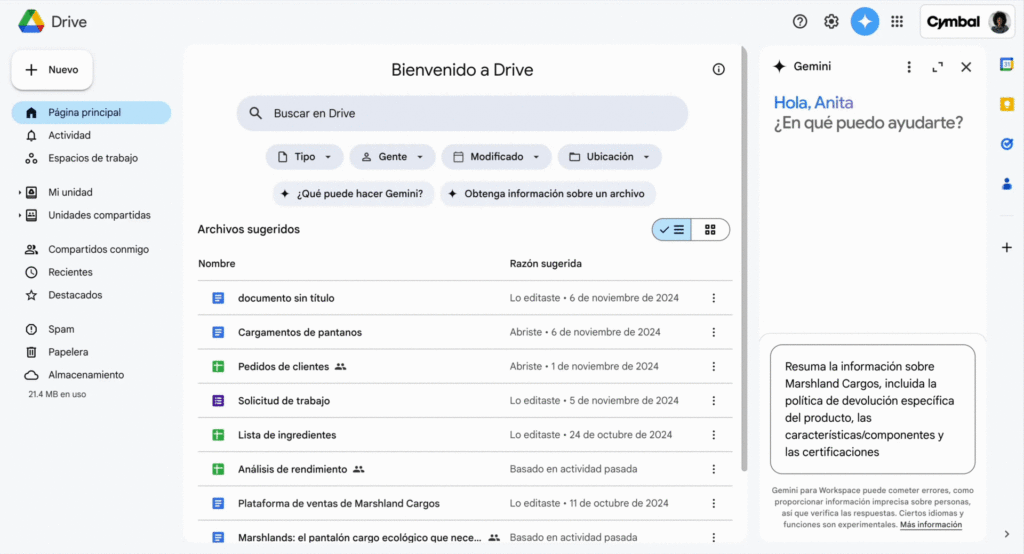Image resolution: width=1024 pixels, height=554 pixels.
Task: Open more actions for Análisis de rendimiento
Action: point(713,469)
